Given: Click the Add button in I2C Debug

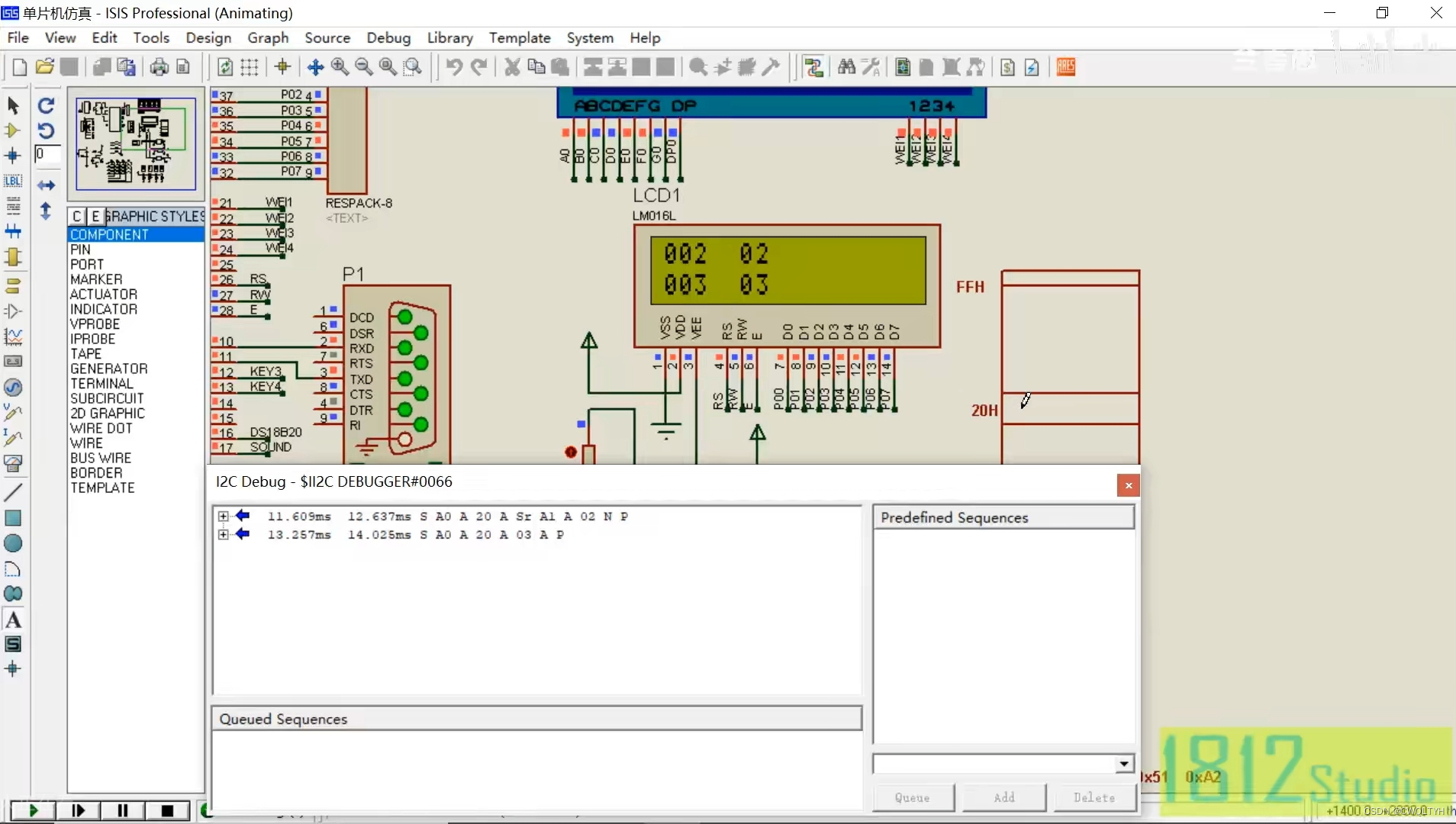Looking at the screenshot, I should pyautogui.click(x=1004, y=797).
